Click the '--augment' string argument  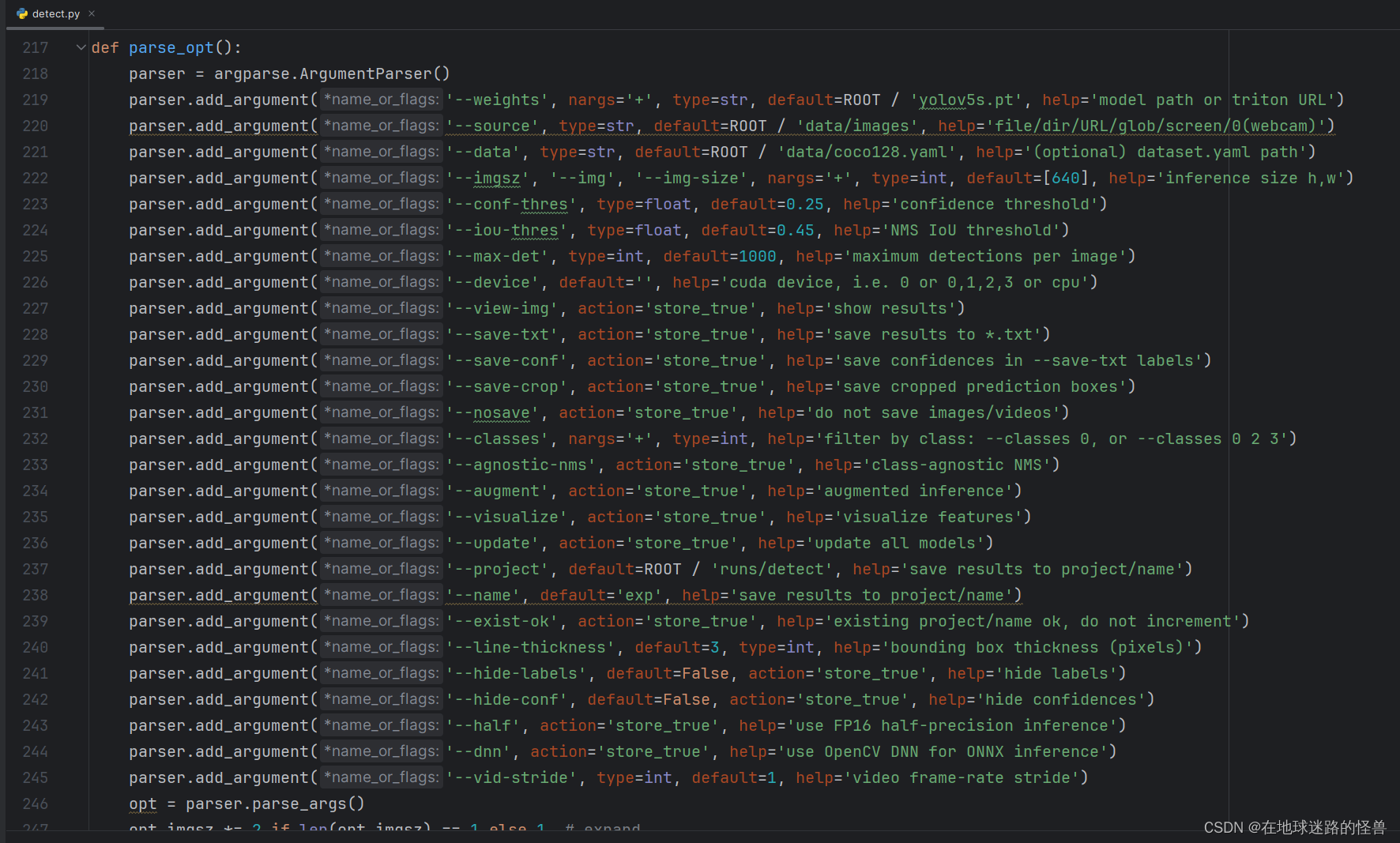[x=498, y=491]
